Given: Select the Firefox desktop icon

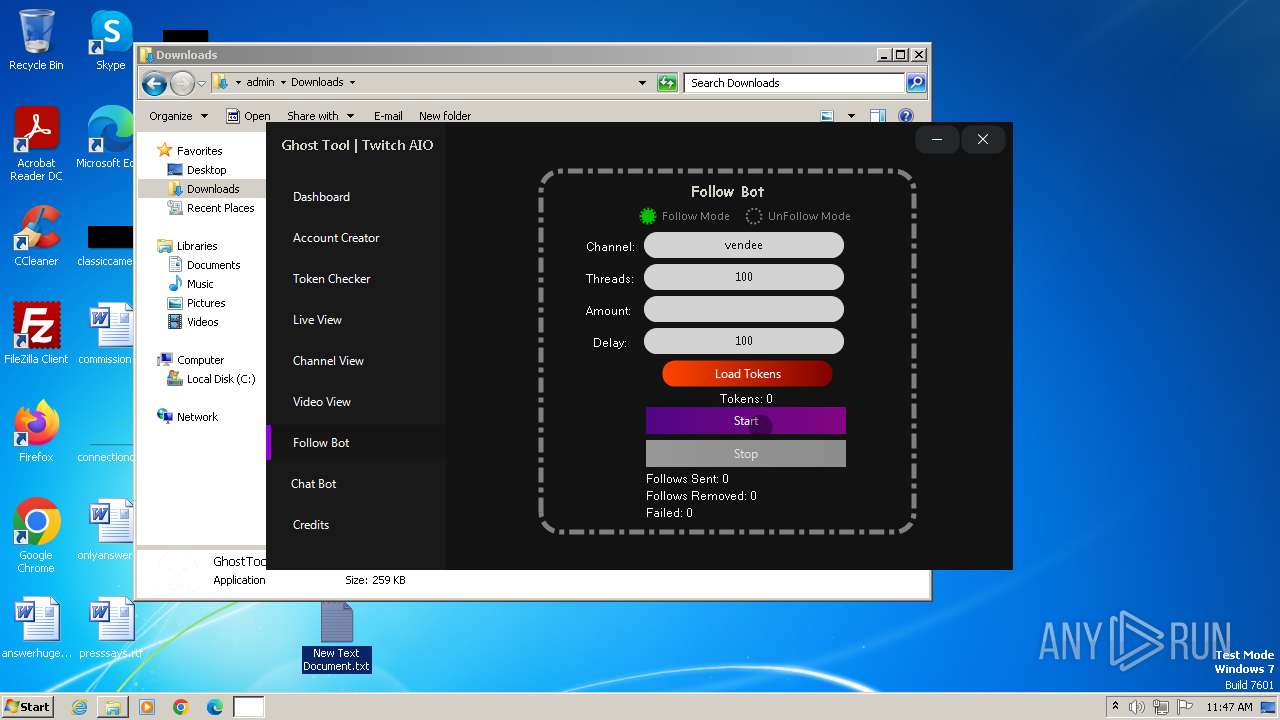Looking at the screenshot, I should click(x=36, y=432).
